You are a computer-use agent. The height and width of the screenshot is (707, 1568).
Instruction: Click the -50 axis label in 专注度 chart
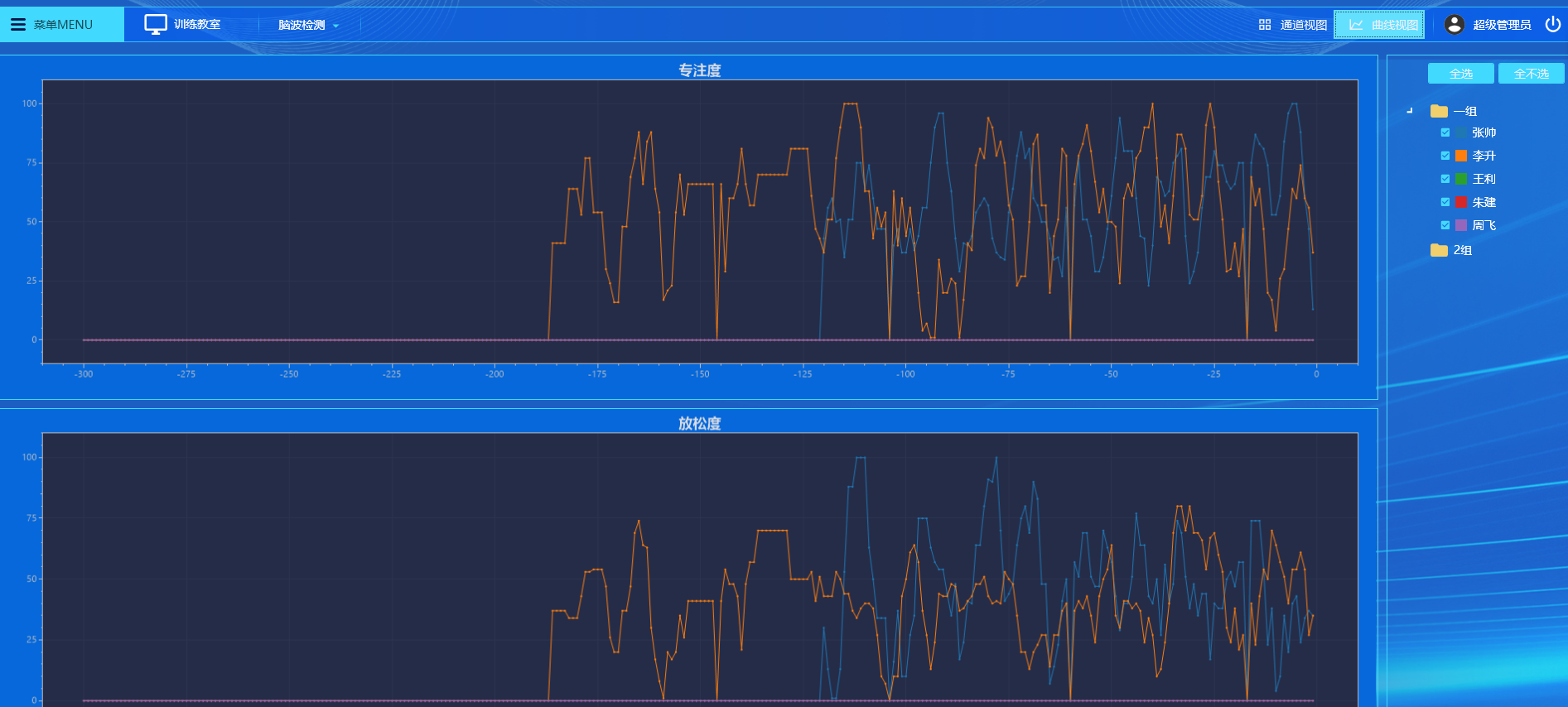pyautogui.click(x=1111, y=374)
